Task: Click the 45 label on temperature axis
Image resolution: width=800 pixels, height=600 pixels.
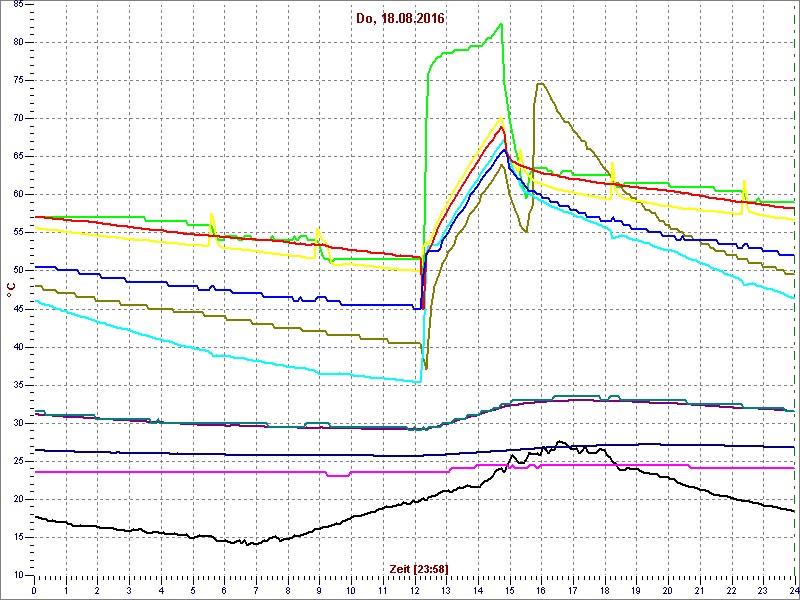Action: point(17,309)
